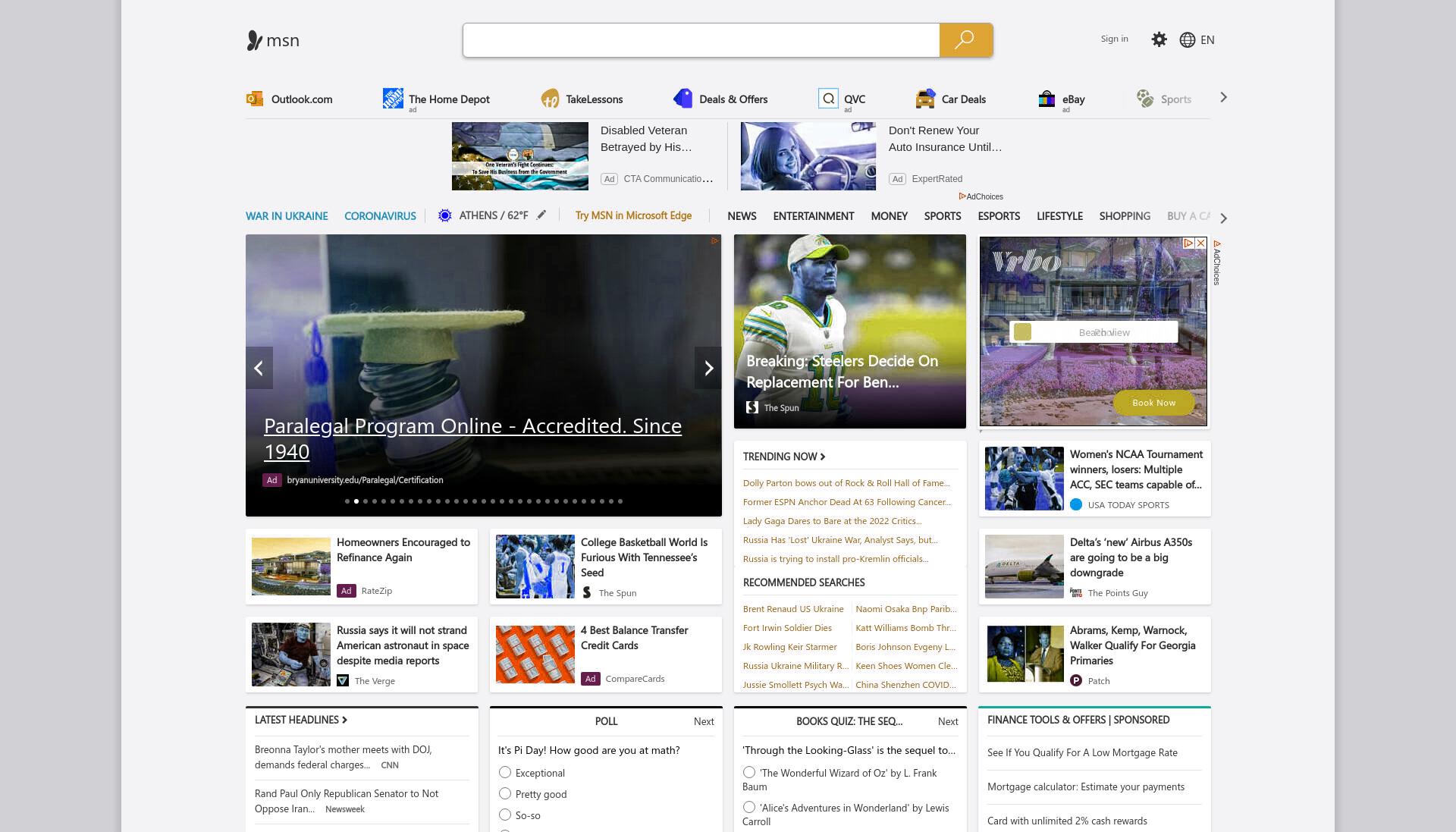This screenshot has height=832, width=1456.
Task: Open the eBay shopping bag icon
Action: pyautogui.click(x=1046, y=99)
